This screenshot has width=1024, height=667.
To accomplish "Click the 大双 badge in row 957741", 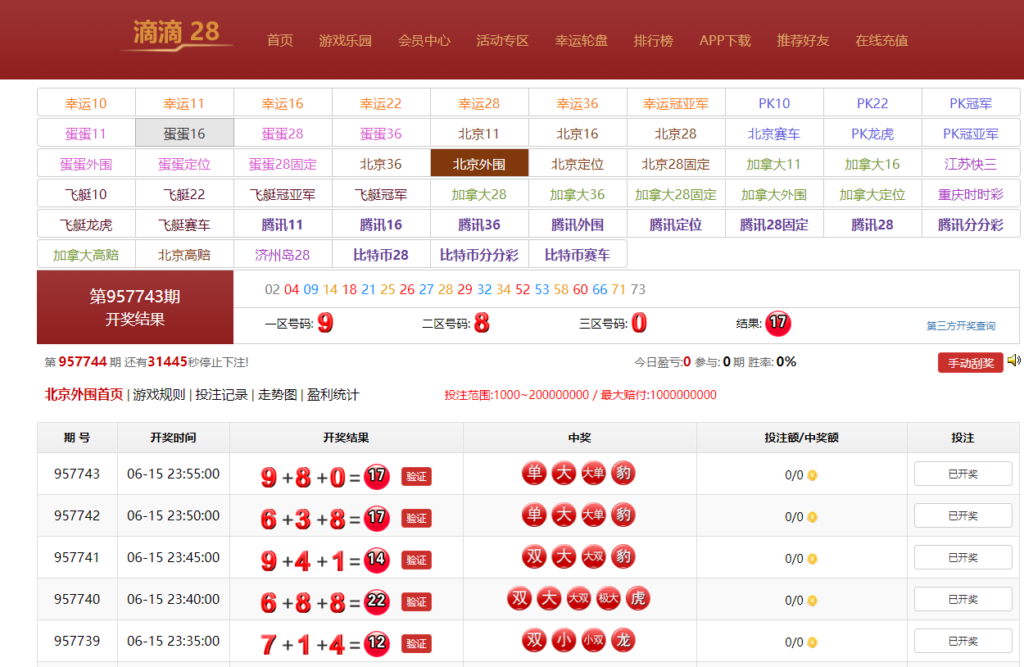I will pos(592,558).
